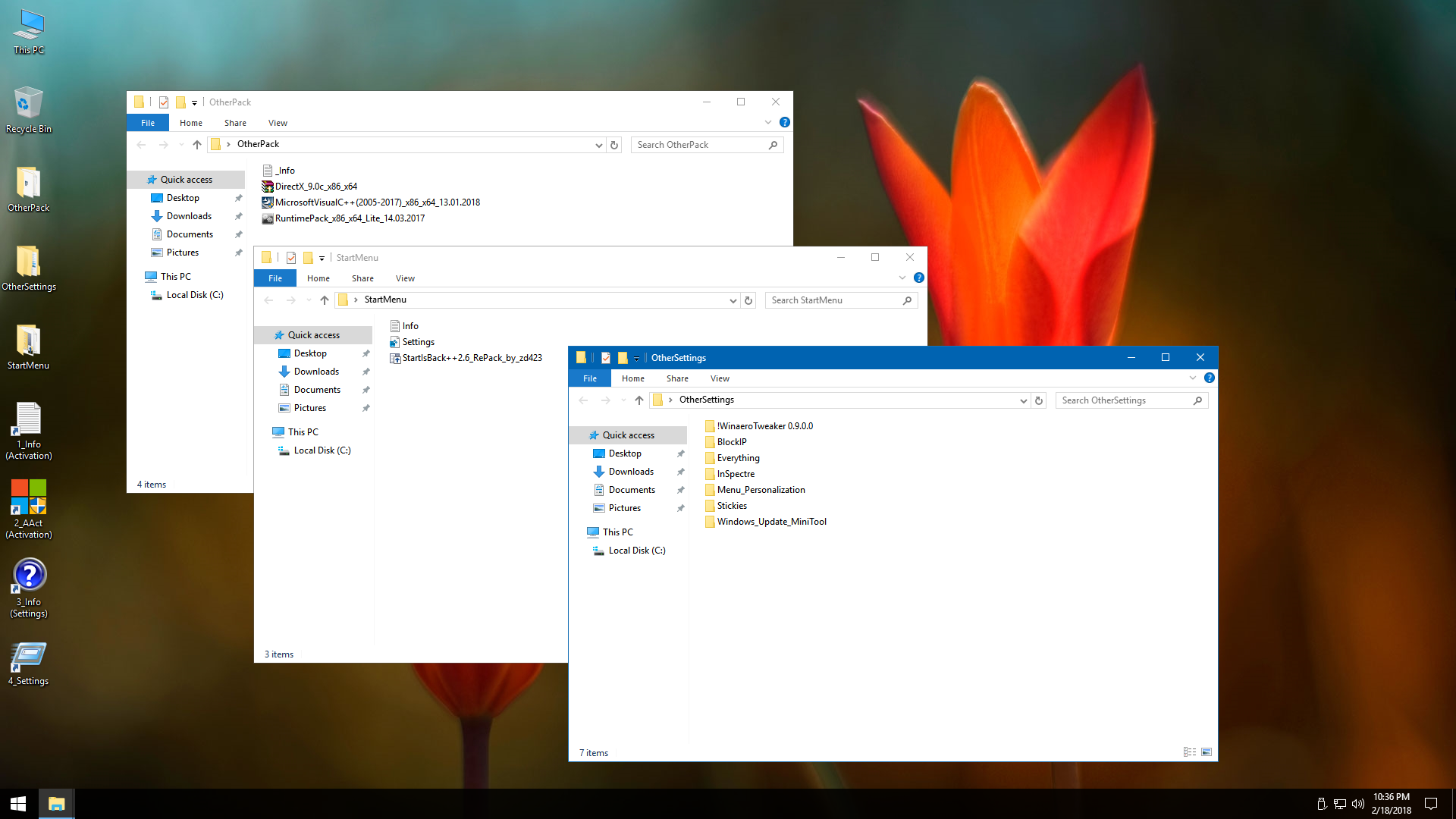Refresh the OtherSettings folder view
The width and height of the screenshot is (1456, 819).
pyautogui.click(x=1039, y=400)
